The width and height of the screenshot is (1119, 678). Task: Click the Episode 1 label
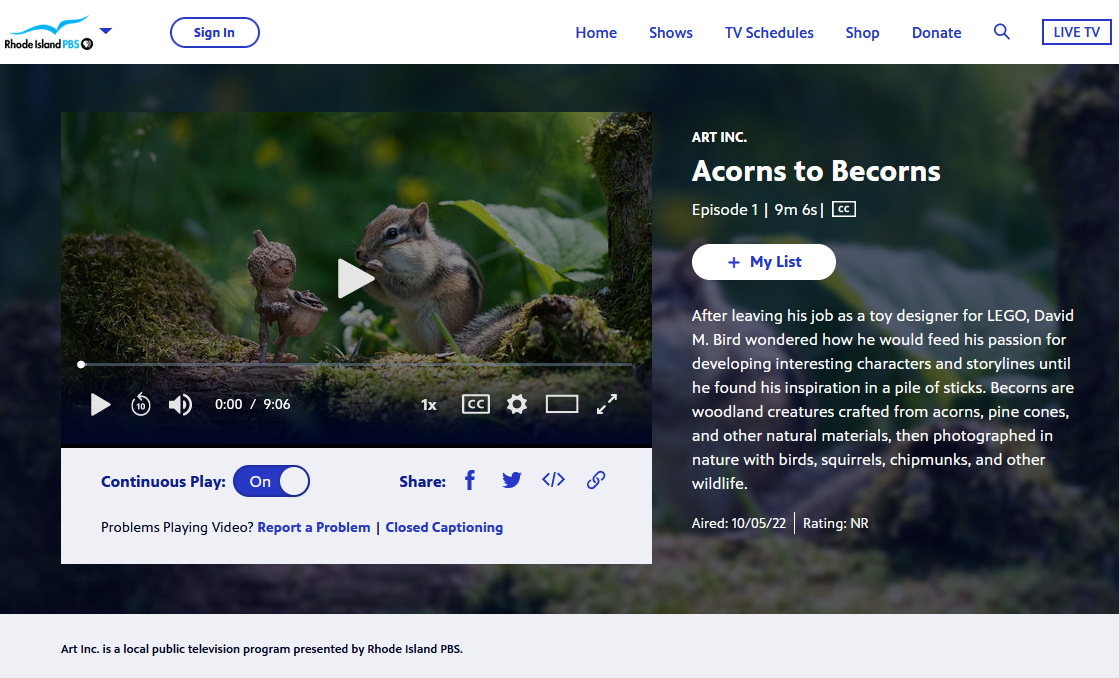click(x=724, y=210)
